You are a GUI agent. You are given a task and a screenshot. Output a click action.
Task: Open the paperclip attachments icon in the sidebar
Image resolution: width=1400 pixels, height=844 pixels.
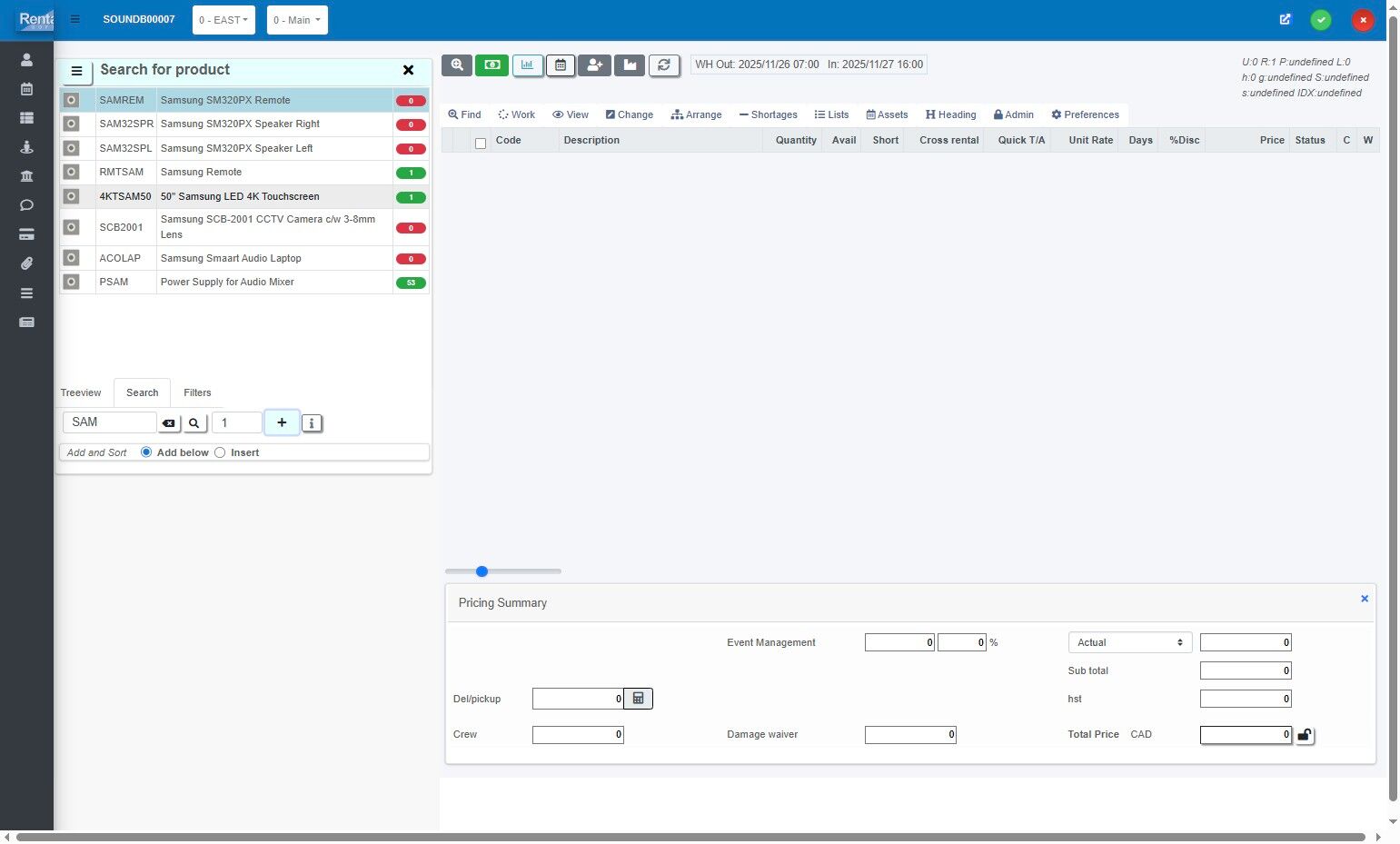click(26, 263)
